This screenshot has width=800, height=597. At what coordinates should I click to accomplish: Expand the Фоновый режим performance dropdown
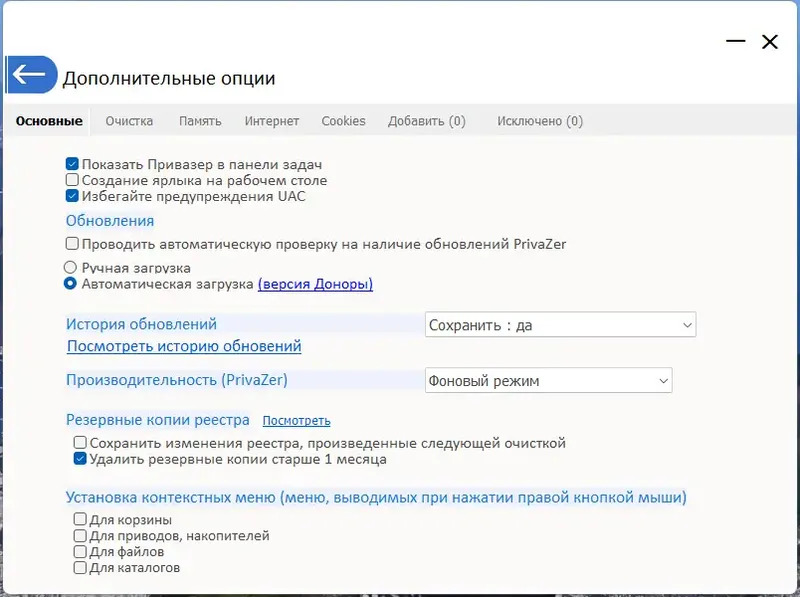coord(548,380)
